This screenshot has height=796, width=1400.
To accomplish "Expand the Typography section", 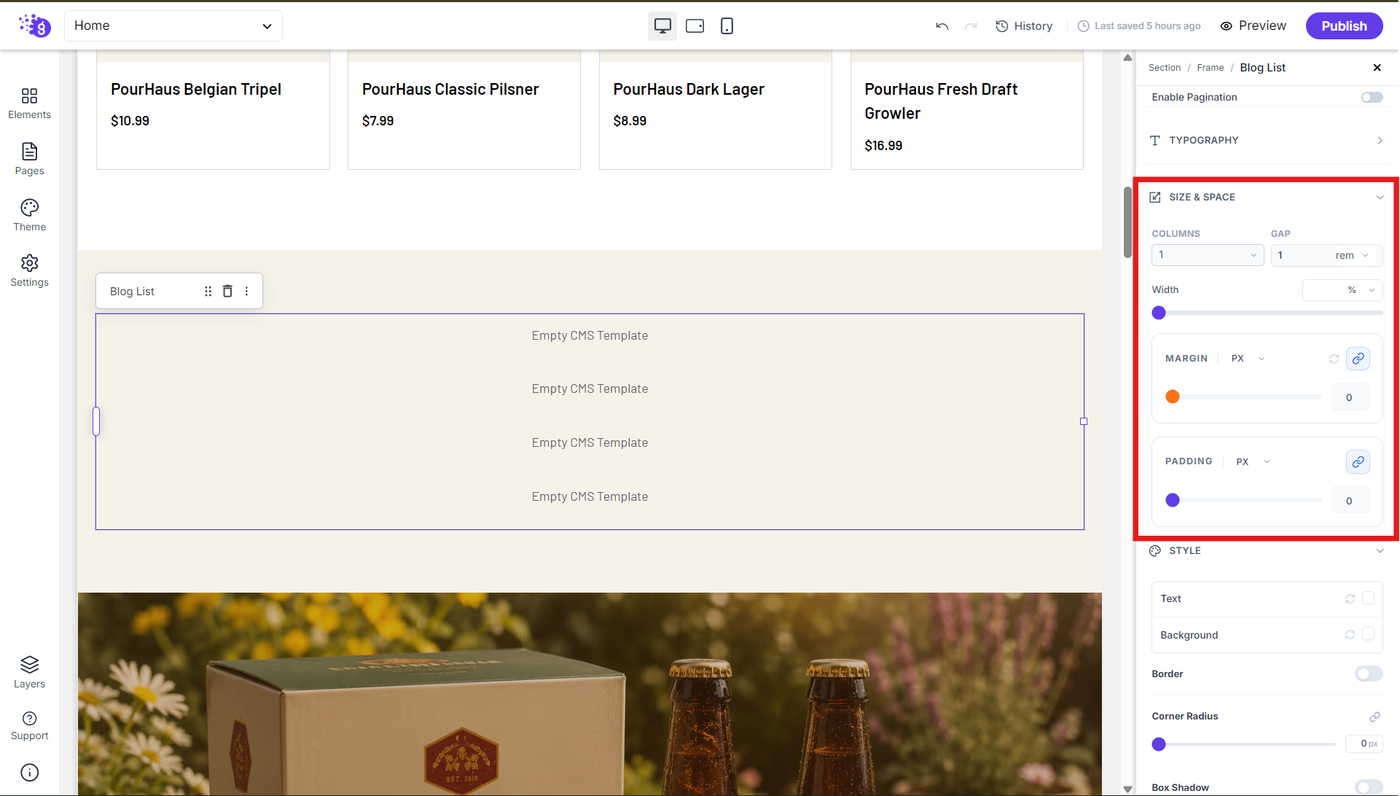I will tap(1267, 140).
